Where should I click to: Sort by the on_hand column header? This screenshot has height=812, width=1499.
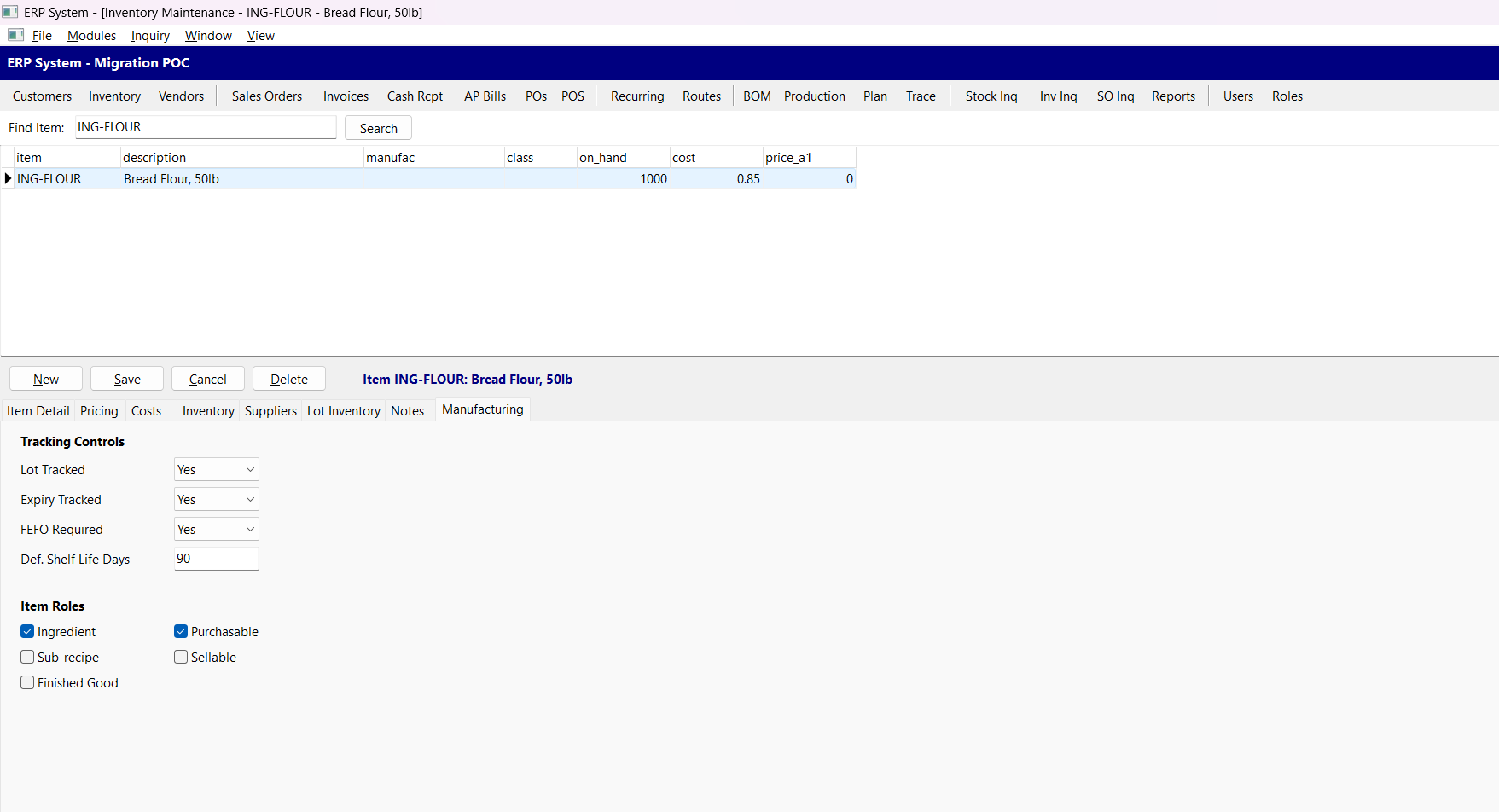click(x=623, y=157)
